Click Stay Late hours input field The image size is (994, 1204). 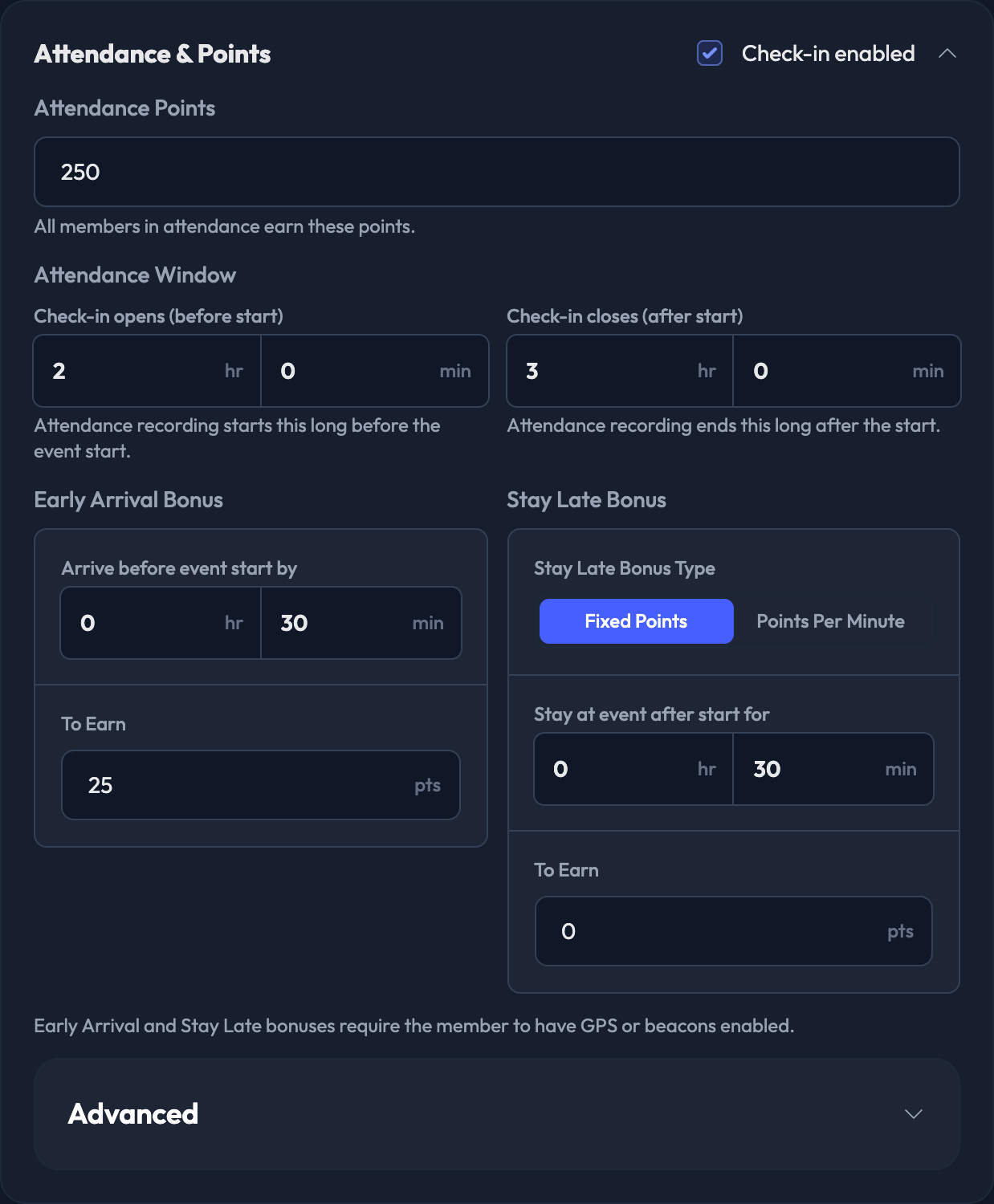coord(633,769)
